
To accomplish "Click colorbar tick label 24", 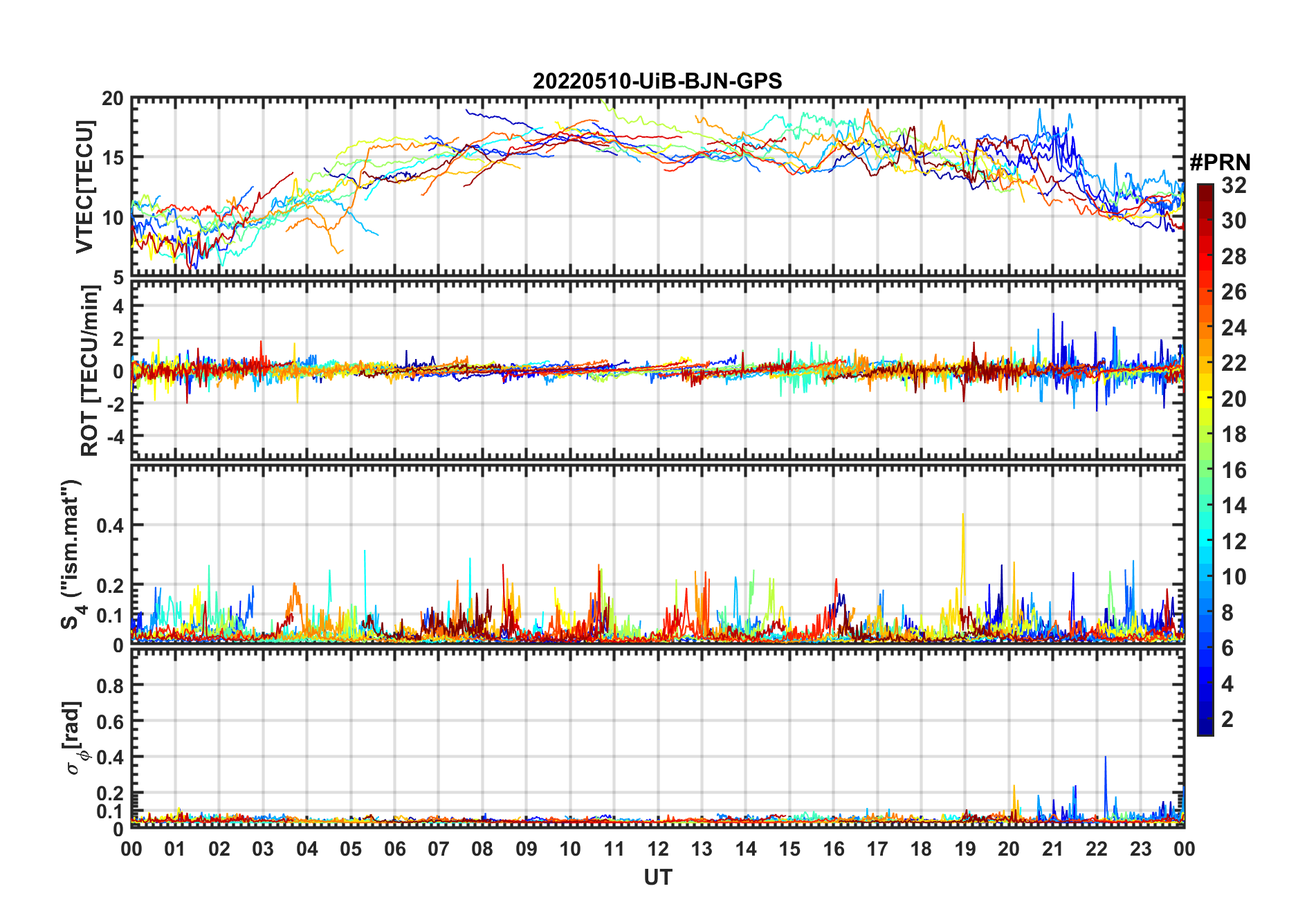I will point(1234,328).
